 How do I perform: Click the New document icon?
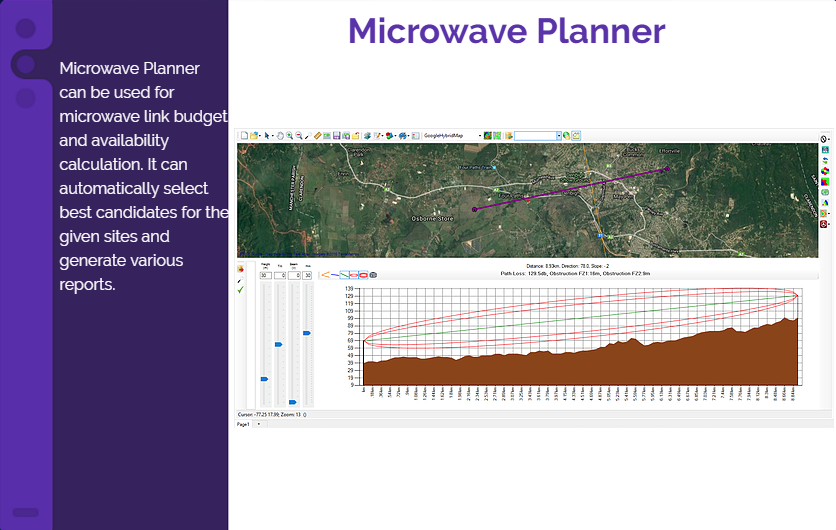click(x=244, y=136)
